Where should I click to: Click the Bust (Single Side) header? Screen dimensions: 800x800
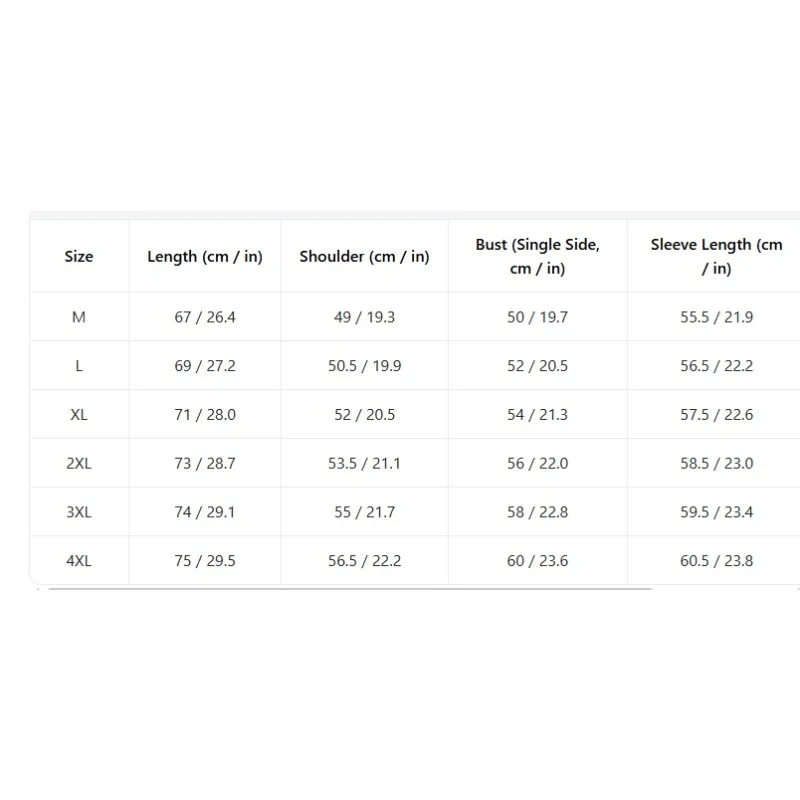point(538,256)
